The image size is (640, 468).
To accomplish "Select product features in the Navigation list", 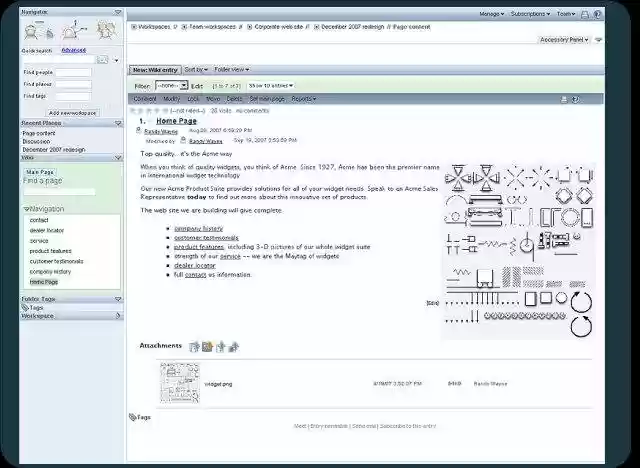I will point(50,251).
